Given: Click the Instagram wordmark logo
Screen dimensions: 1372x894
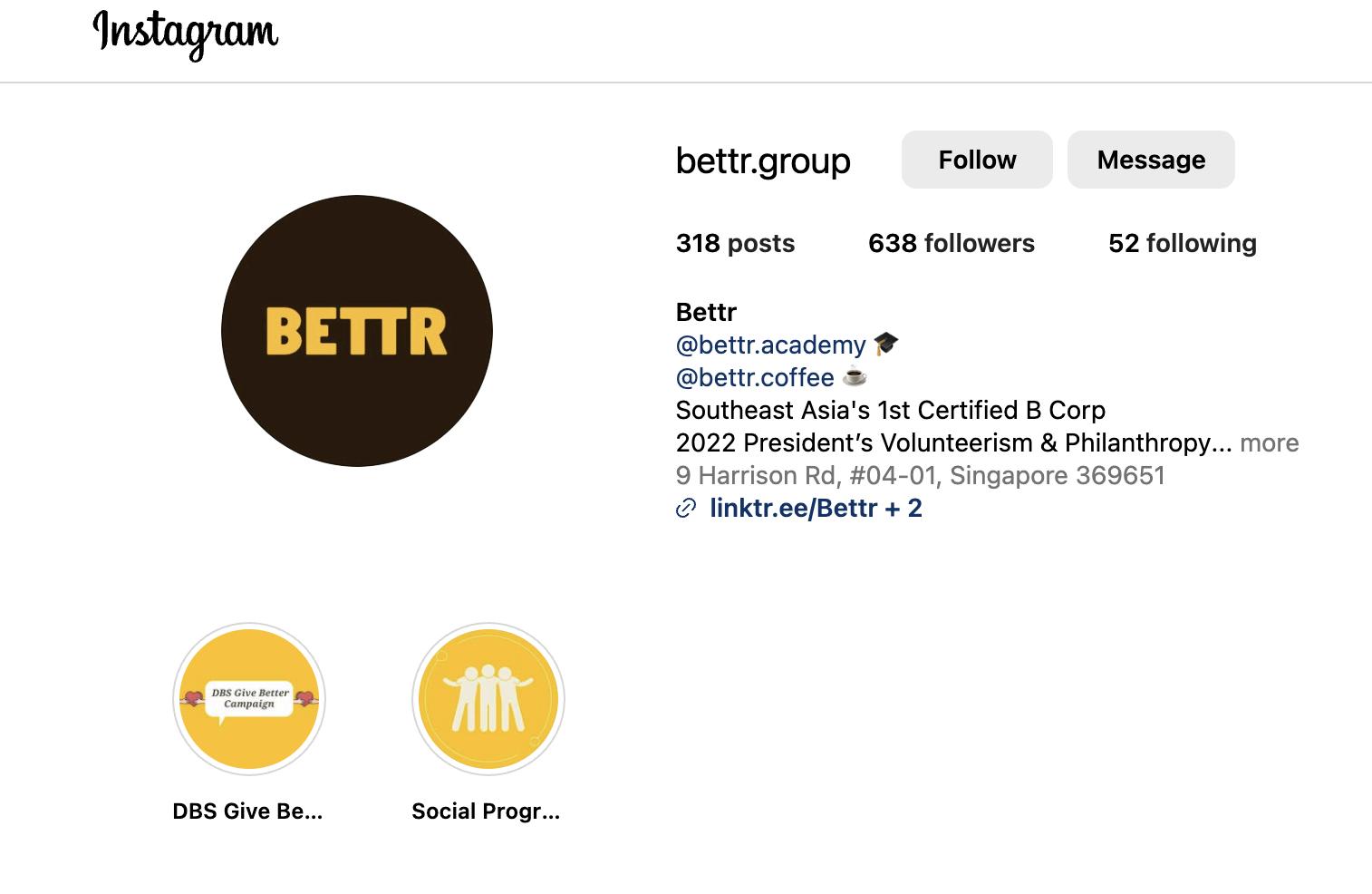Looking at the screenshot, I should (186, 34).
